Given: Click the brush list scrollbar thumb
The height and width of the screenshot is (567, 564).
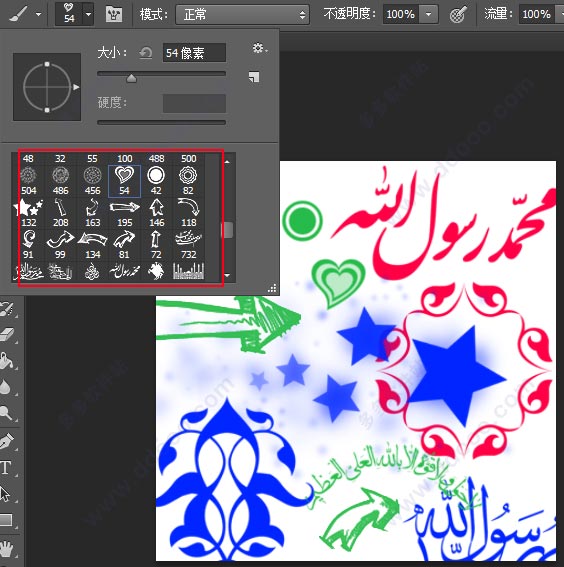Looking at the screenshot, I should 227,230.
